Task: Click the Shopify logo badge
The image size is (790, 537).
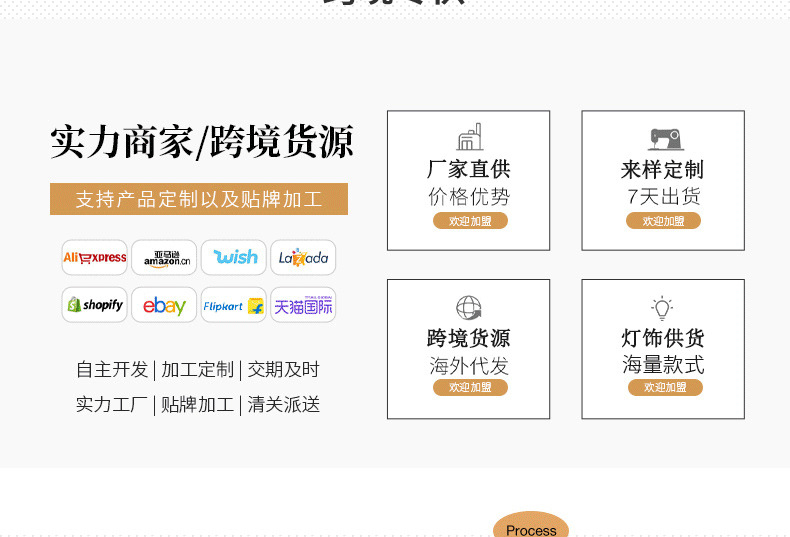Action: click(x=94, y=305)
